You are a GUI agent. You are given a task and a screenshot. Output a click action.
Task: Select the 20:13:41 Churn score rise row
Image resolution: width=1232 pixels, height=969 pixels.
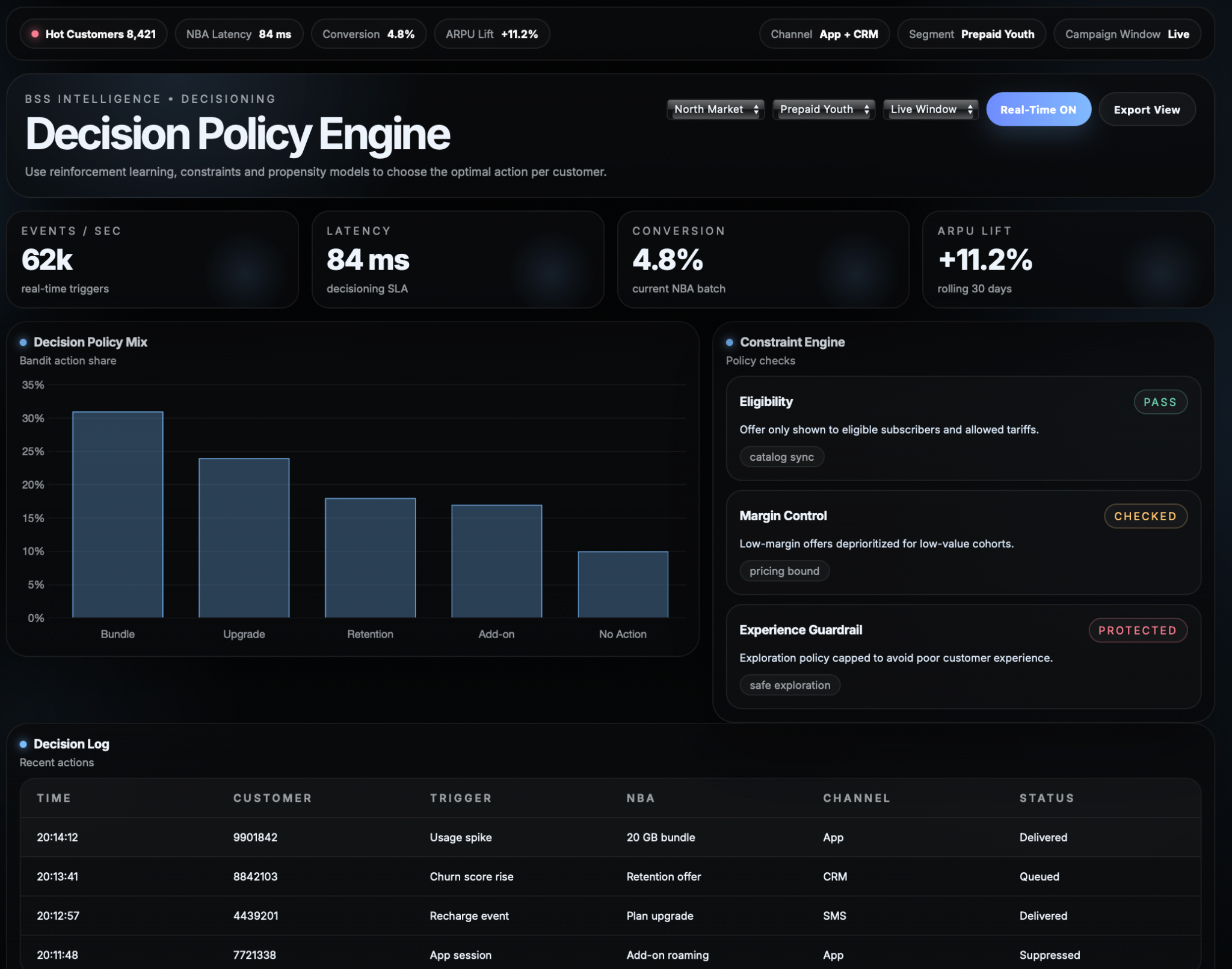[471, 876]
